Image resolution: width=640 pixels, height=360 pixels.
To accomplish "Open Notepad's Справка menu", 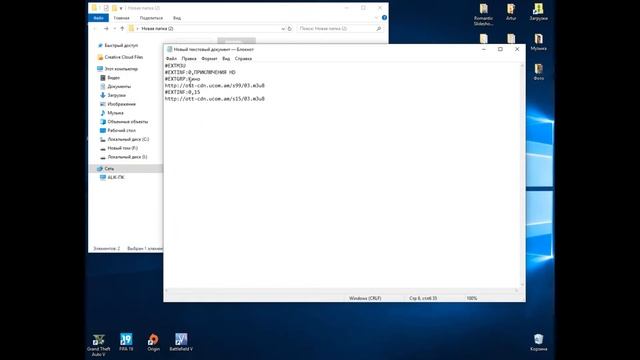I will click(x=243, y=59).
